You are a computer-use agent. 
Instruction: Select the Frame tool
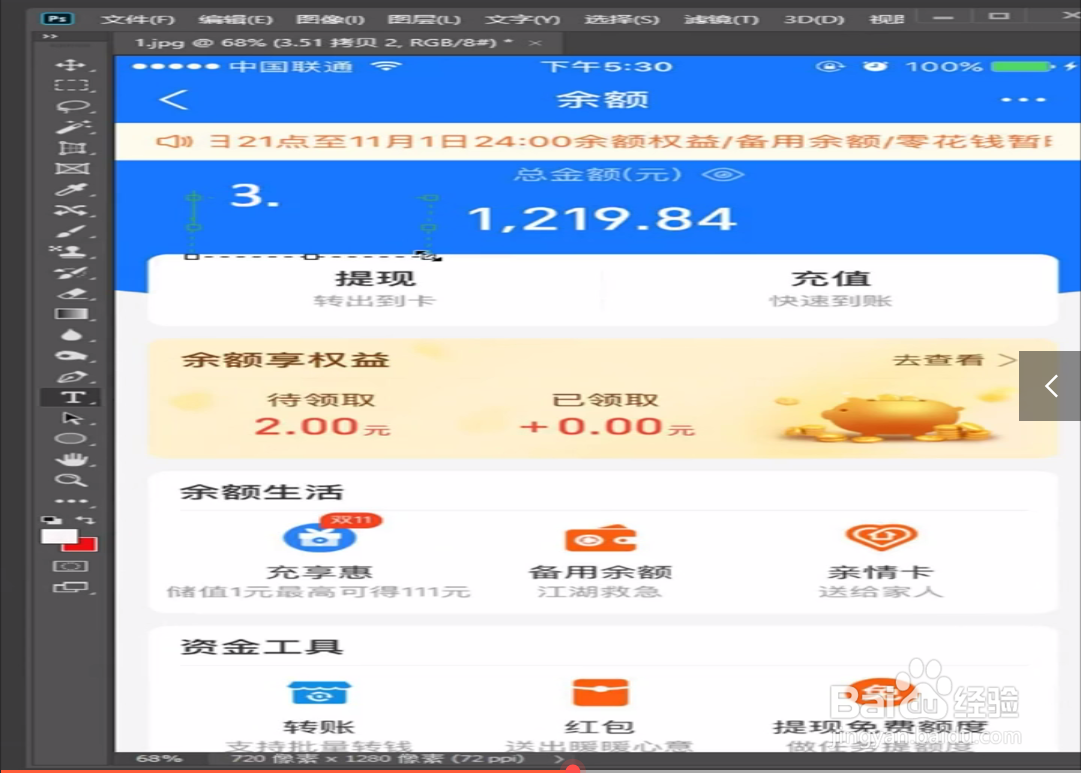tap(71, 168)
